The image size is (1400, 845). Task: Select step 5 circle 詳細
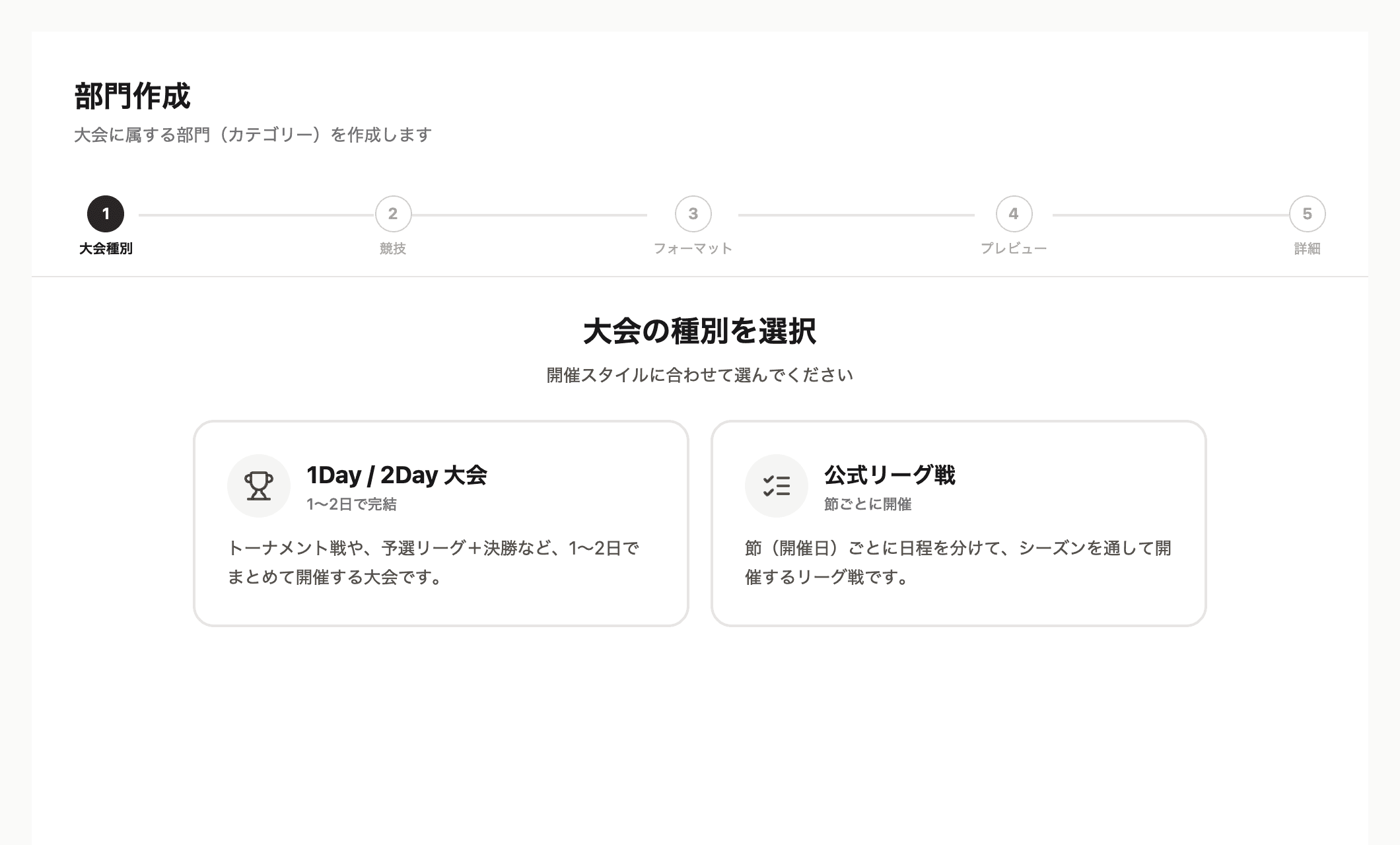pyautogui.click(x=1307, y=214)
